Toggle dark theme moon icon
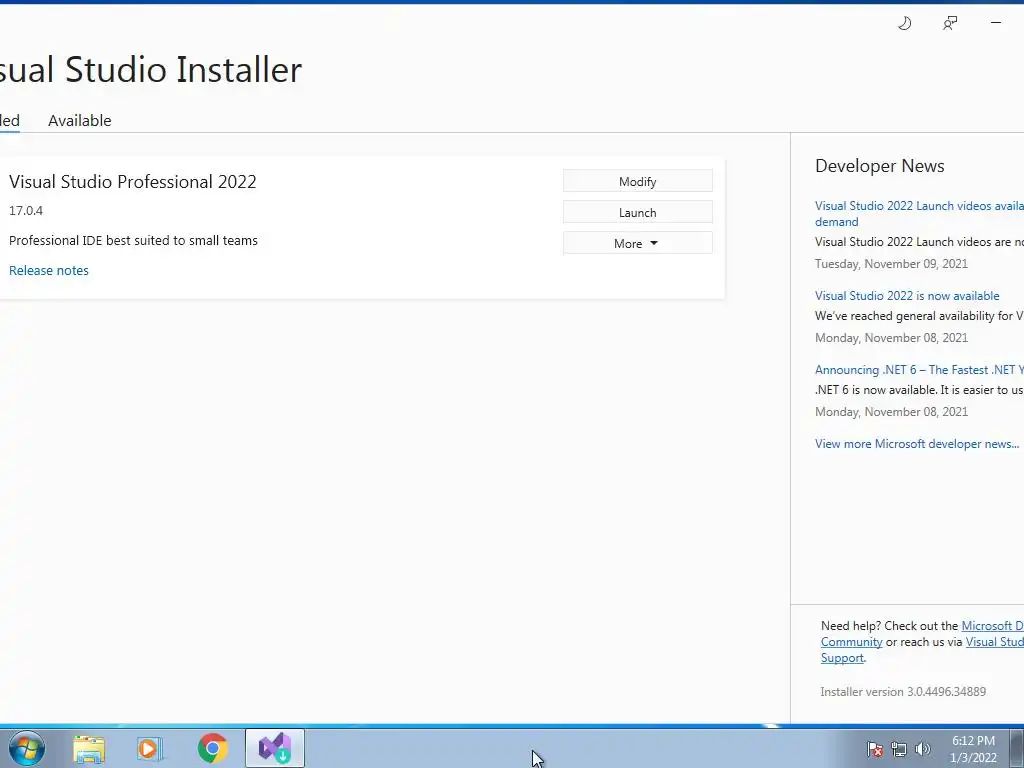The width and height of the screenshot is (1024, 768). click(x=904, y=24)
